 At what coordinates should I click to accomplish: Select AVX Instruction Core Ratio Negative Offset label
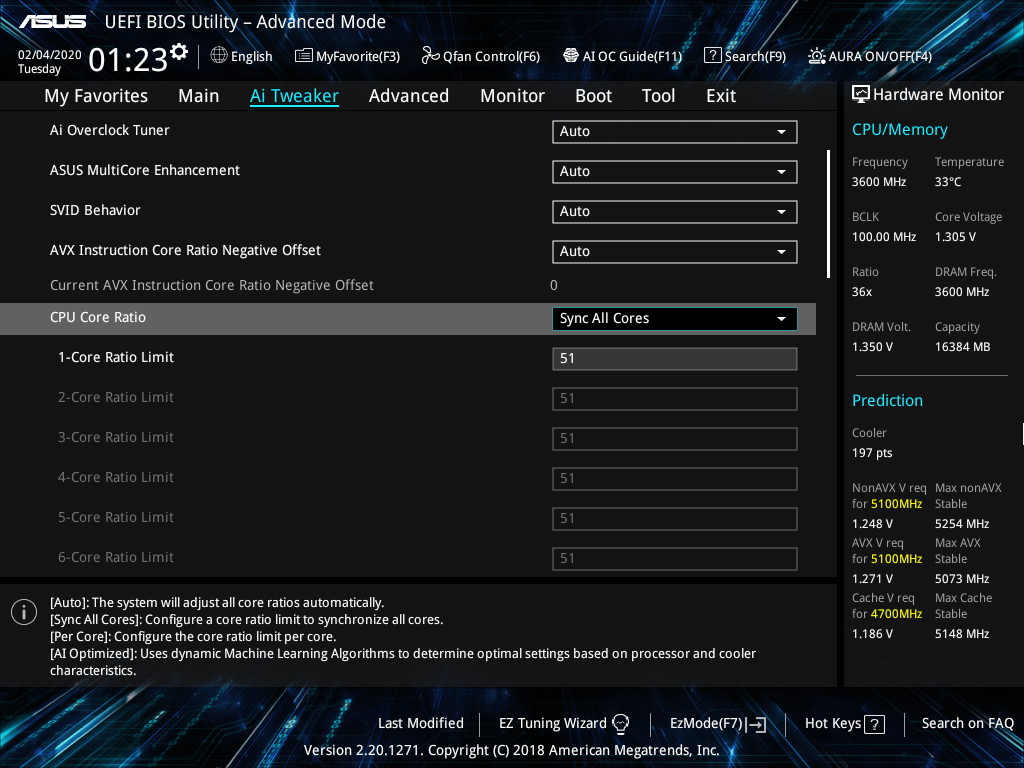(185, 250)
